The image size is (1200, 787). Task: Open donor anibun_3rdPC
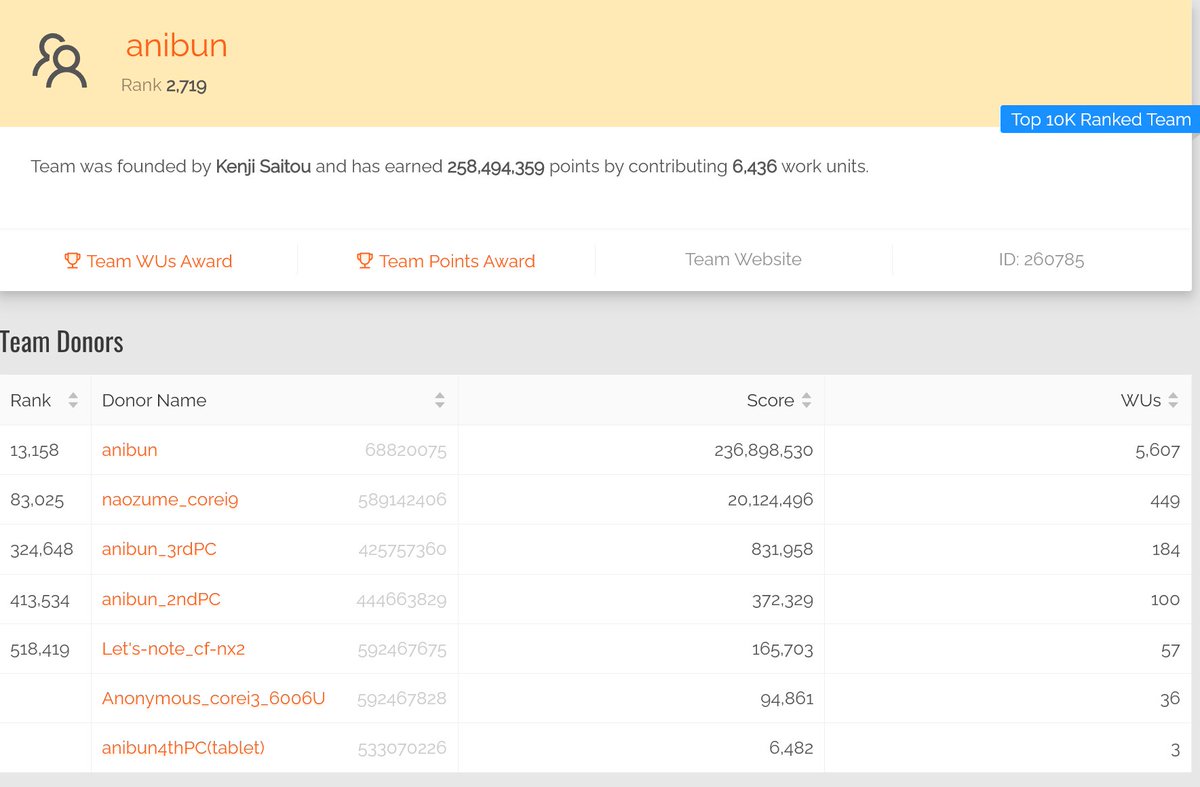tap(159, 549)
